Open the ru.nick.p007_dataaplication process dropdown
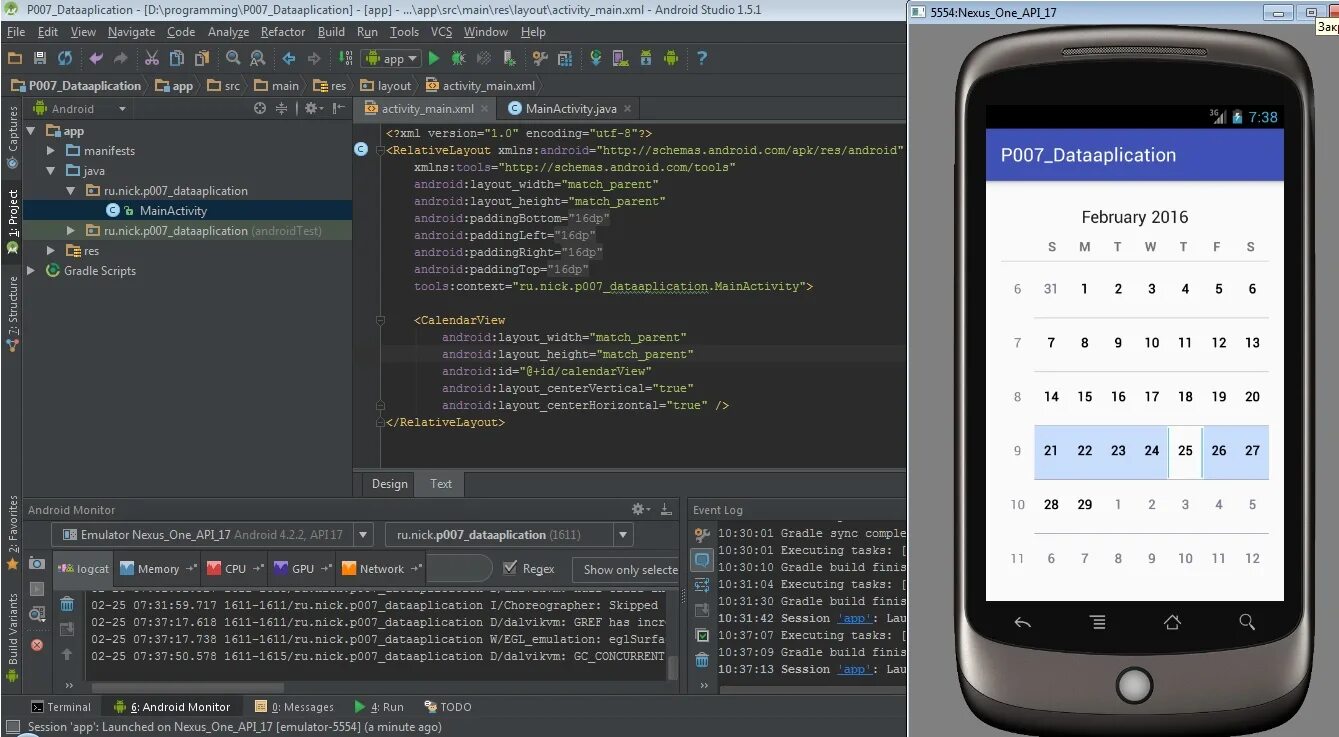Image resolution: width=1339 pixels, height=737 pixels. tap(509, 535)
